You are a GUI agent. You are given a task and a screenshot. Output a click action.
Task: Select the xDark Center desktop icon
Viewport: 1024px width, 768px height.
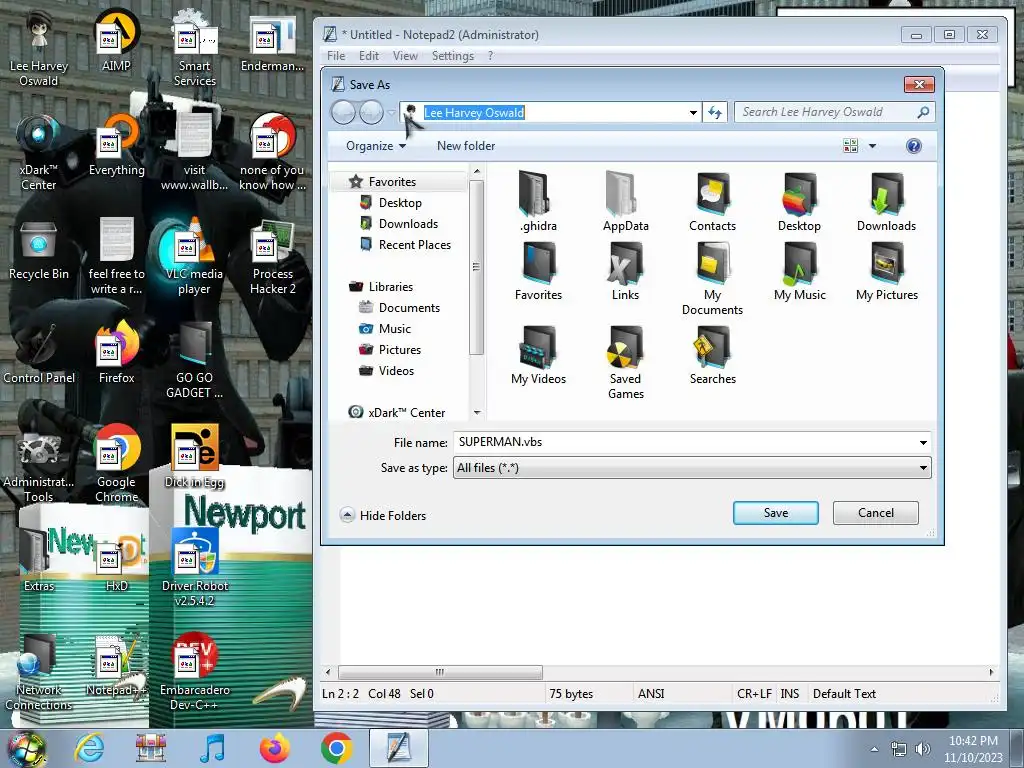point(39,153)
